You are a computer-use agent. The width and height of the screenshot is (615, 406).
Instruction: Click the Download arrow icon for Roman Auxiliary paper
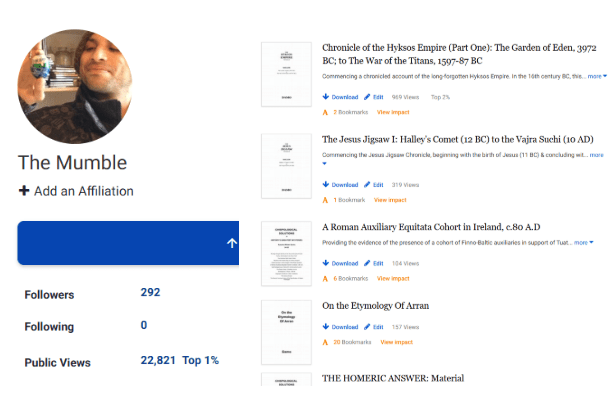(325, 263)
